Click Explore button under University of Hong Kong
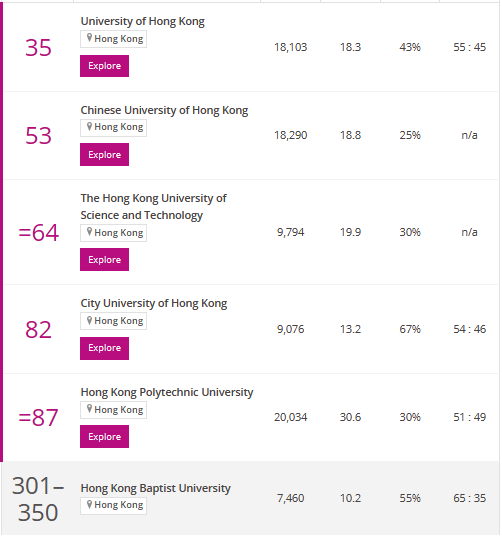Screen dimensions: 502x541 pos(105,66)
